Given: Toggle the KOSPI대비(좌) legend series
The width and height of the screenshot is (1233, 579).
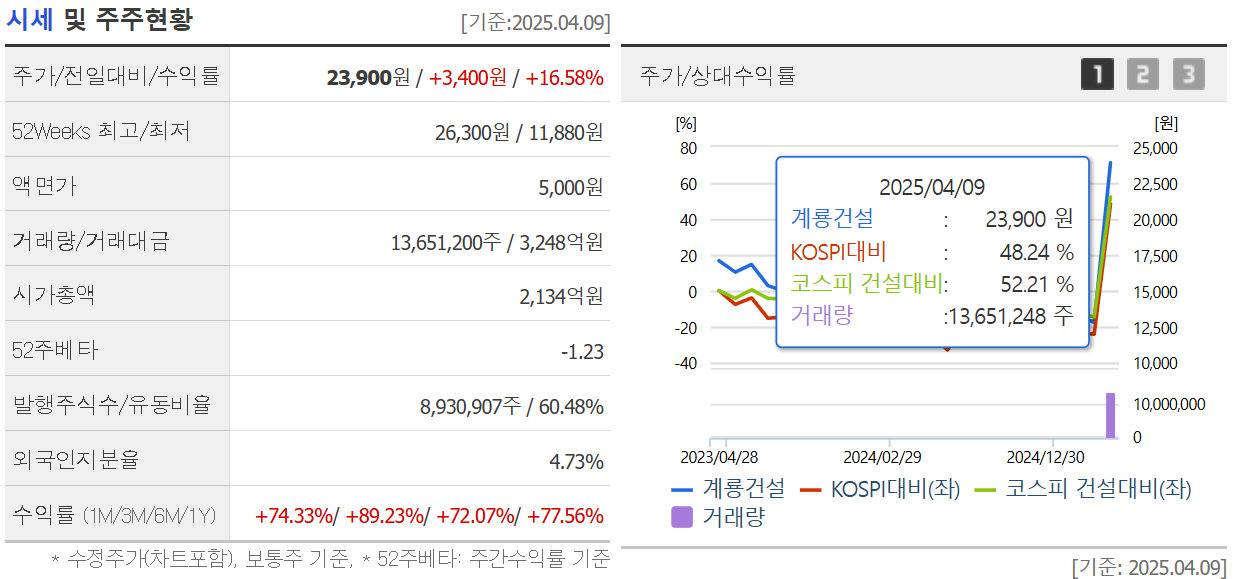Looking at the screenshot, I should point(880,489).
